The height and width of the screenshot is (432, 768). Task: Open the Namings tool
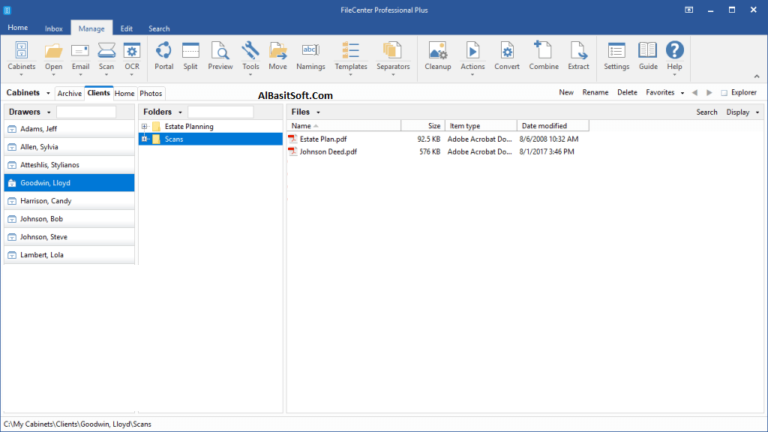311,50
